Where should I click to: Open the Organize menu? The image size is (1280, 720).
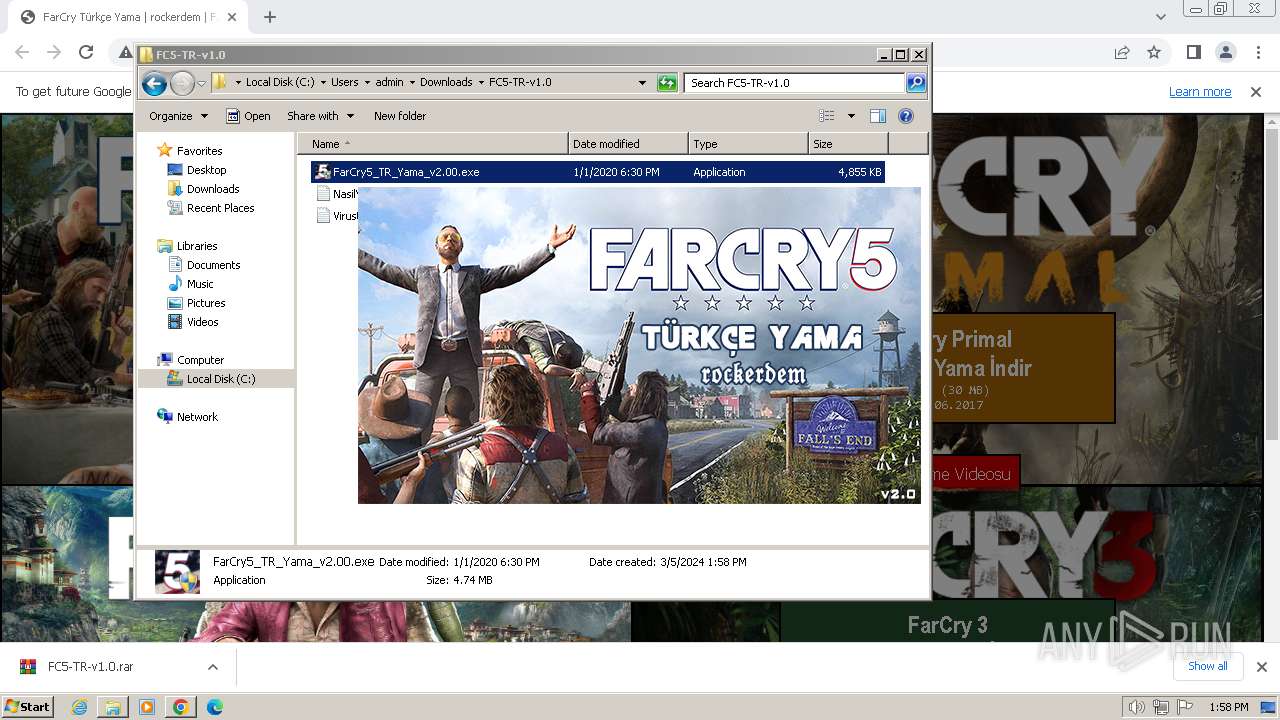178,116
